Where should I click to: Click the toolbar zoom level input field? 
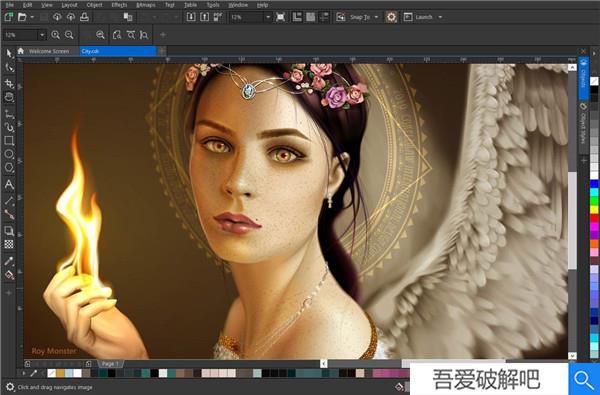(x=247, y=17)
